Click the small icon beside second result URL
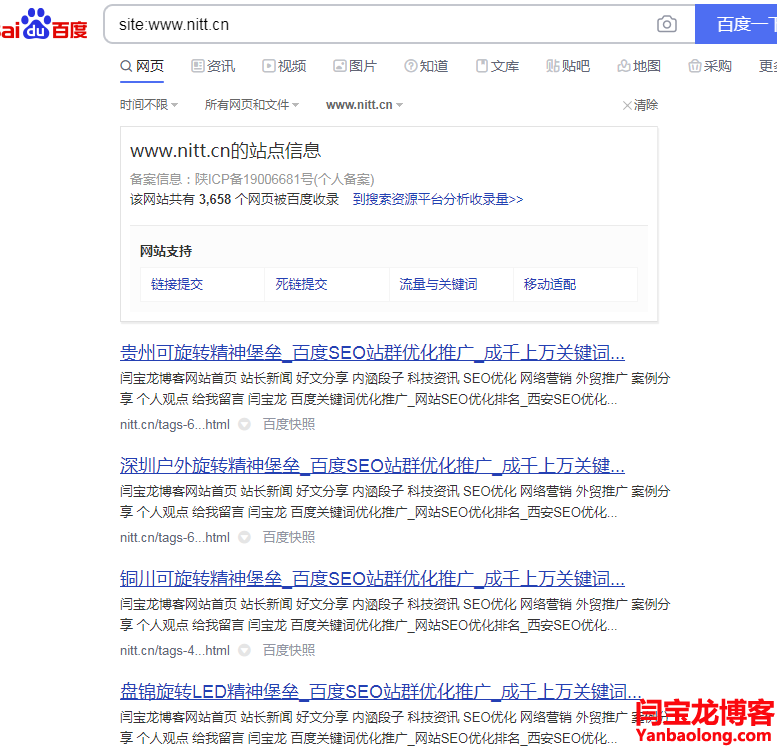Viewport: 777px width, 748px height. point(242,537)
